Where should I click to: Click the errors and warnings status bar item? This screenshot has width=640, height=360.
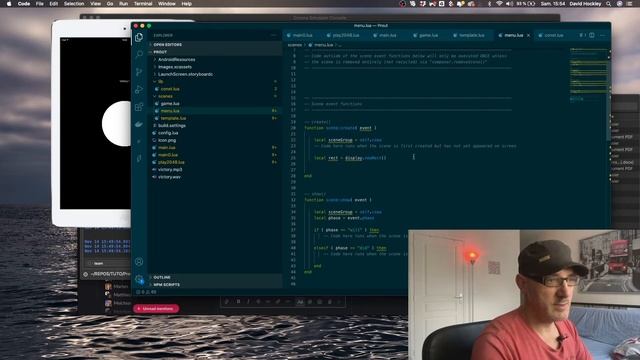pos(147,292)
